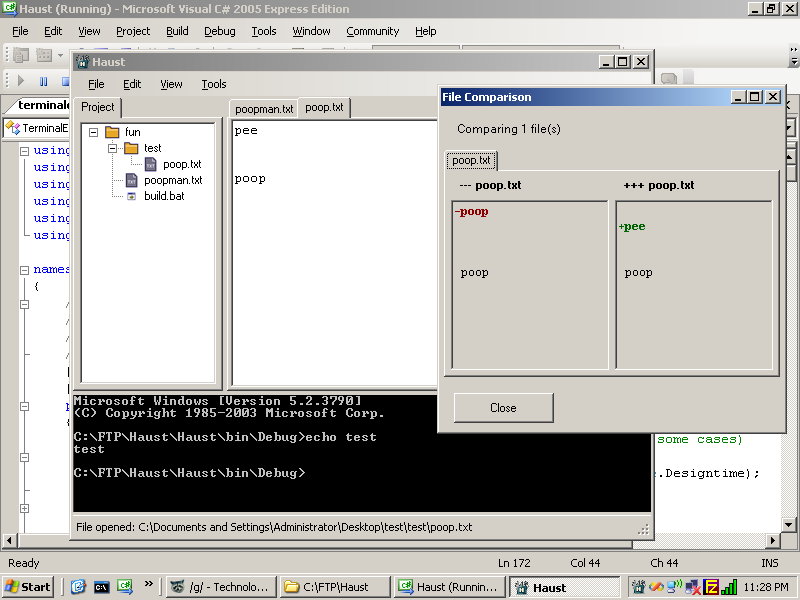Viewport: 800px width, 600px height.
Task: Collapse the fun folder node
Action: point(93,132)
